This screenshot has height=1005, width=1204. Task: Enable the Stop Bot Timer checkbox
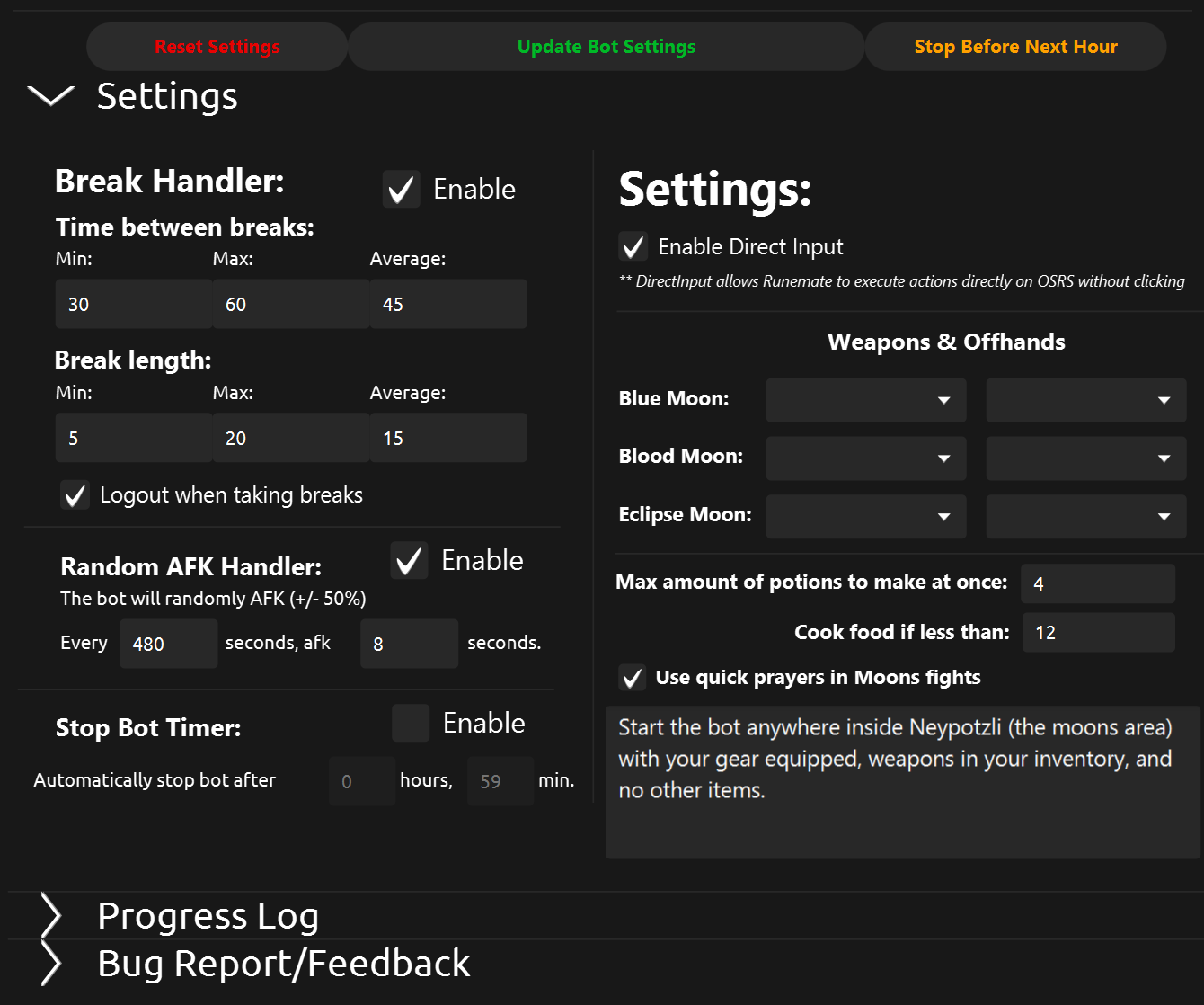pyautogui.click(x=411, y=723)
